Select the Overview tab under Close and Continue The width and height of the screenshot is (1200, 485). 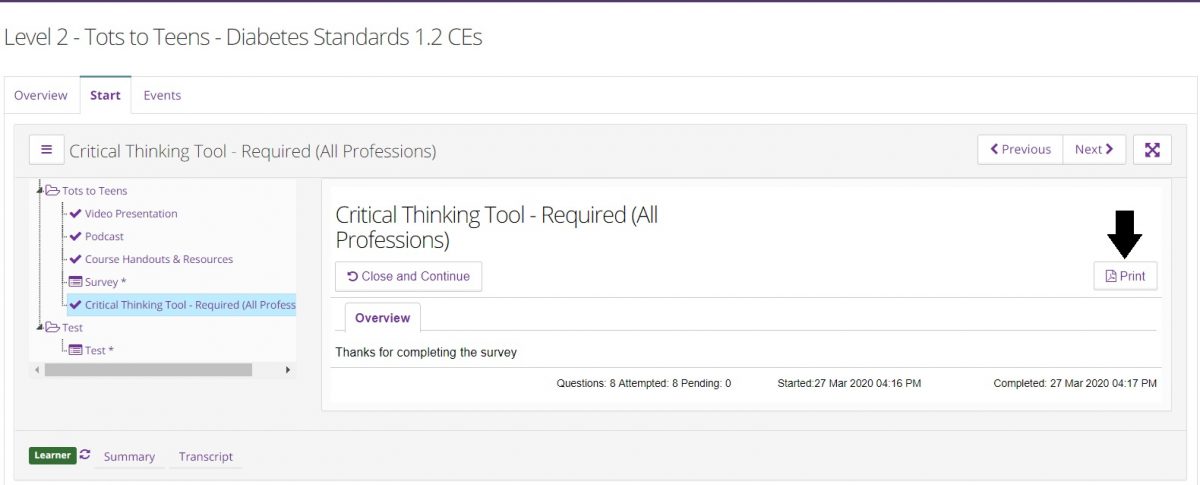[x=382, y=318]
